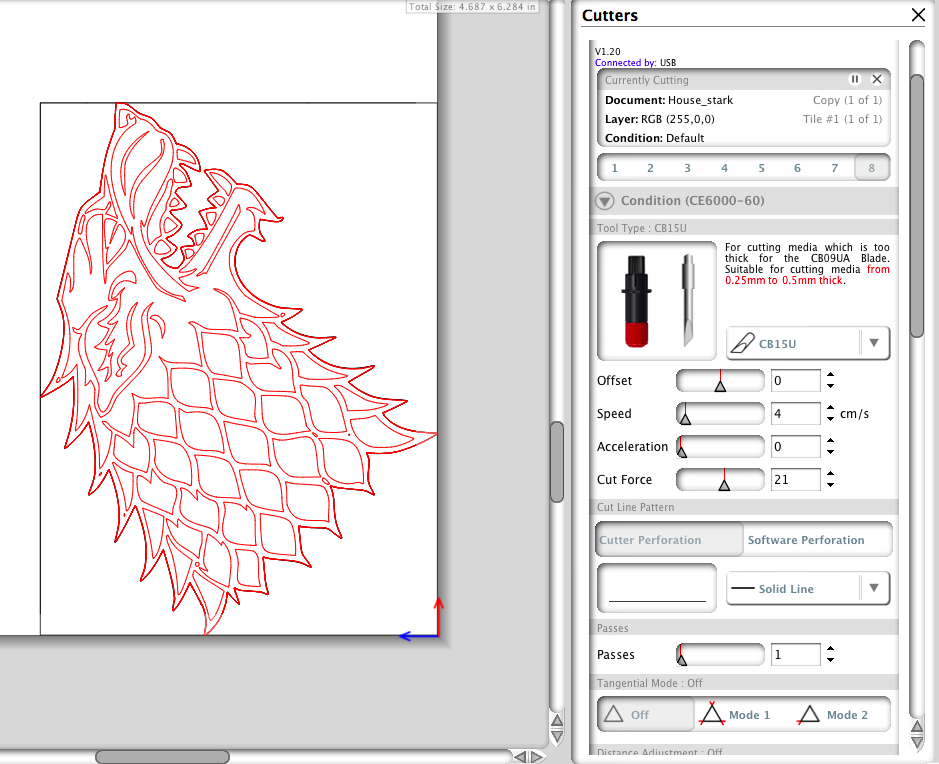The width and height of the screenshot is (939, 764).
Task: Click the 'Total Size: 4.687 x 6.284 in' readout
Action: tap(472, 7)
